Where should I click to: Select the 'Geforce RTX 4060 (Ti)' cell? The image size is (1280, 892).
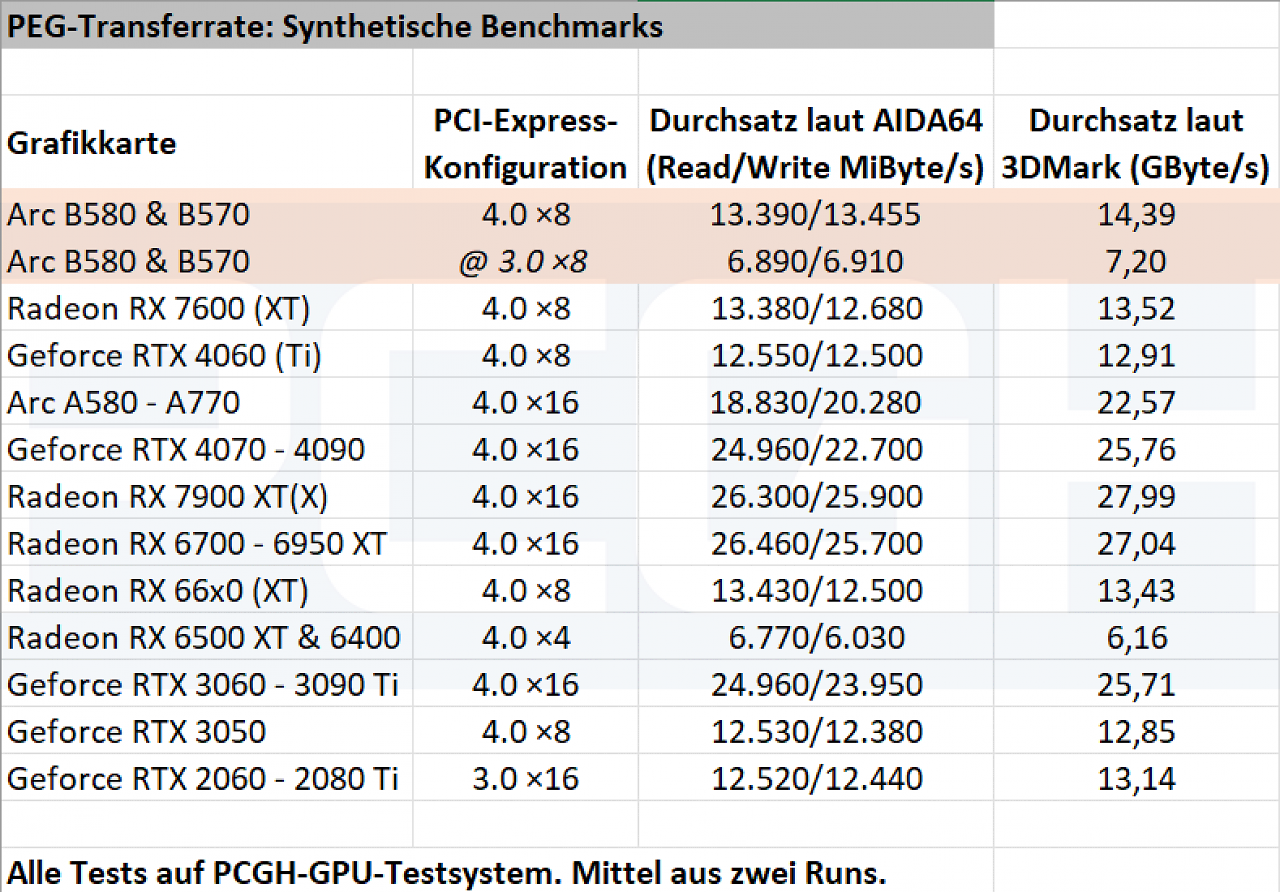(x=207, y=354)
